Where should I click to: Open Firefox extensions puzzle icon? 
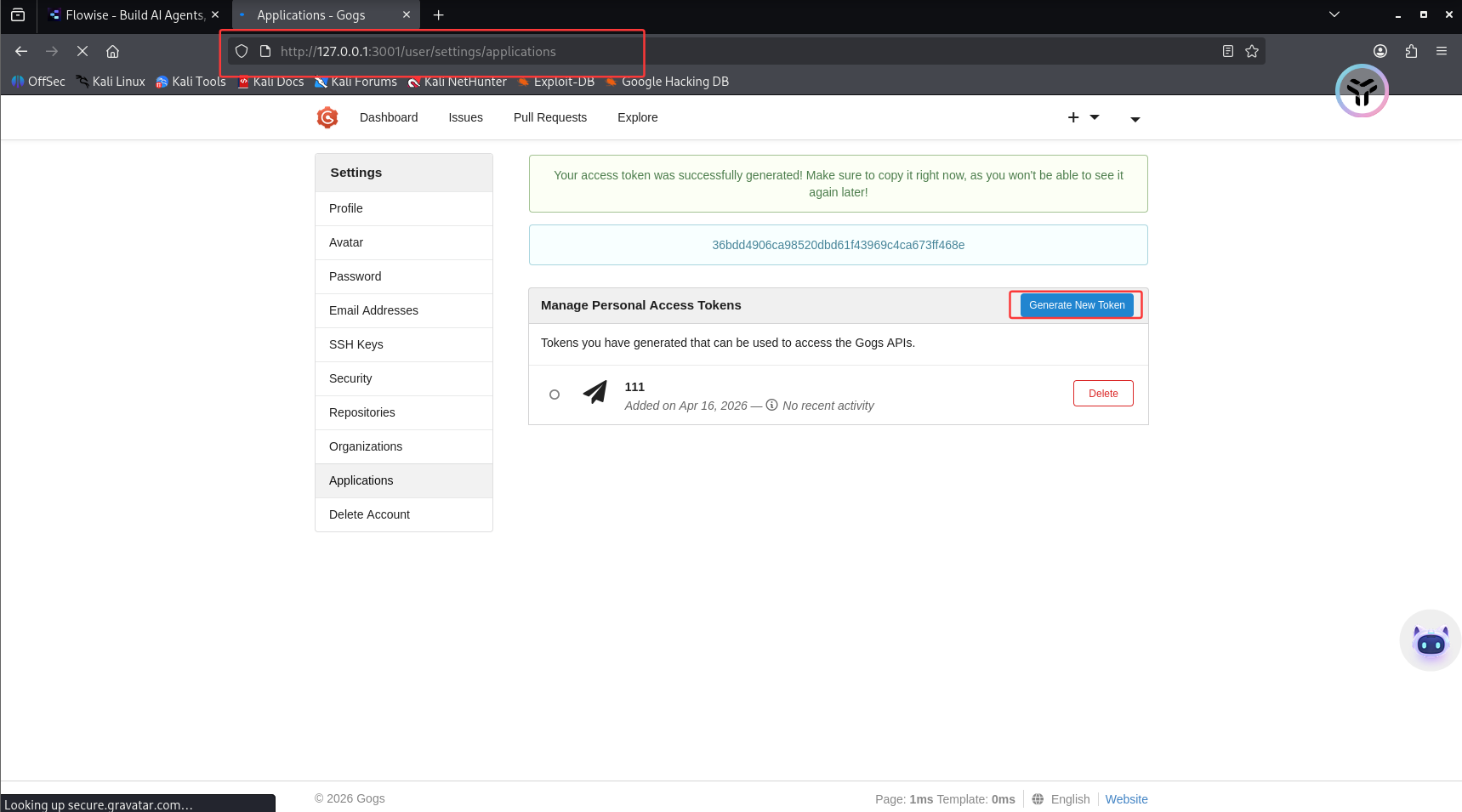(x=1411, y=51)
